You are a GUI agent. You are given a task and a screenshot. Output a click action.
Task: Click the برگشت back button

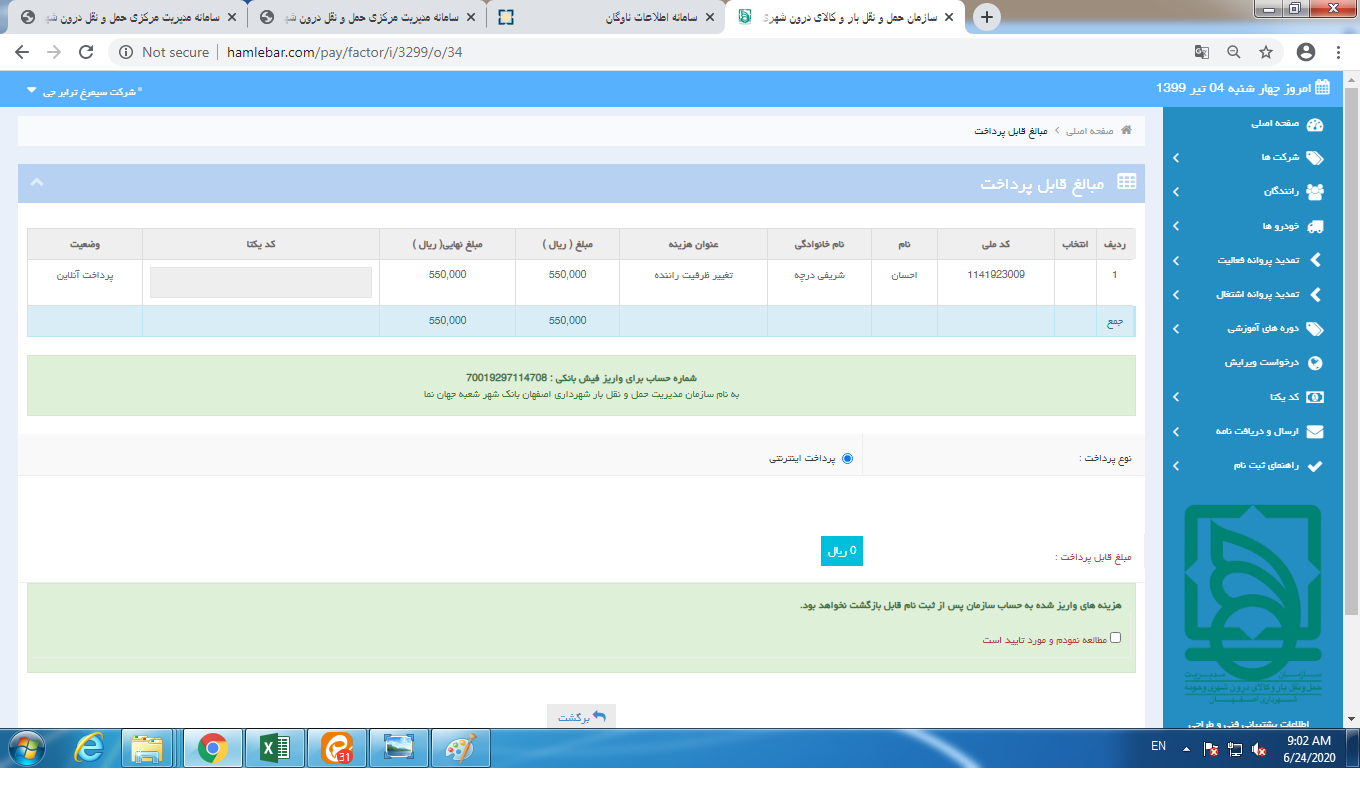[x=581, y=717]
